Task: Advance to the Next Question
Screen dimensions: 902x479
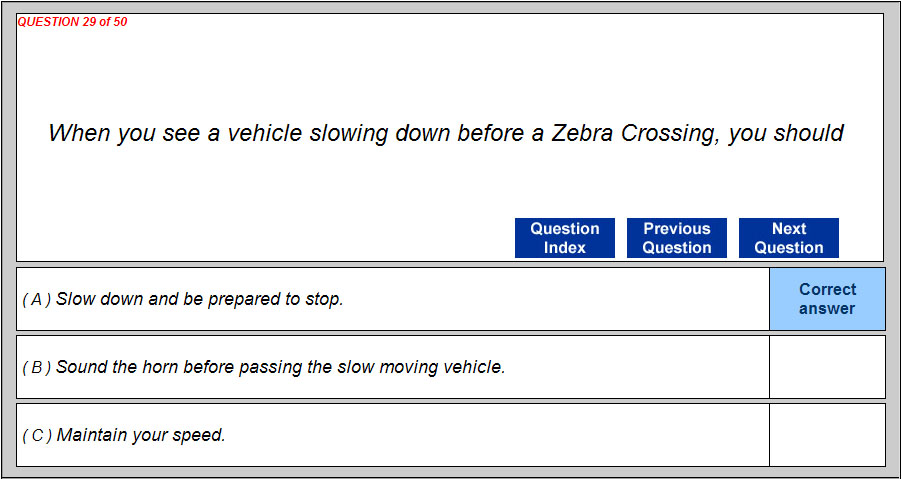Action: tap(788, 238)
